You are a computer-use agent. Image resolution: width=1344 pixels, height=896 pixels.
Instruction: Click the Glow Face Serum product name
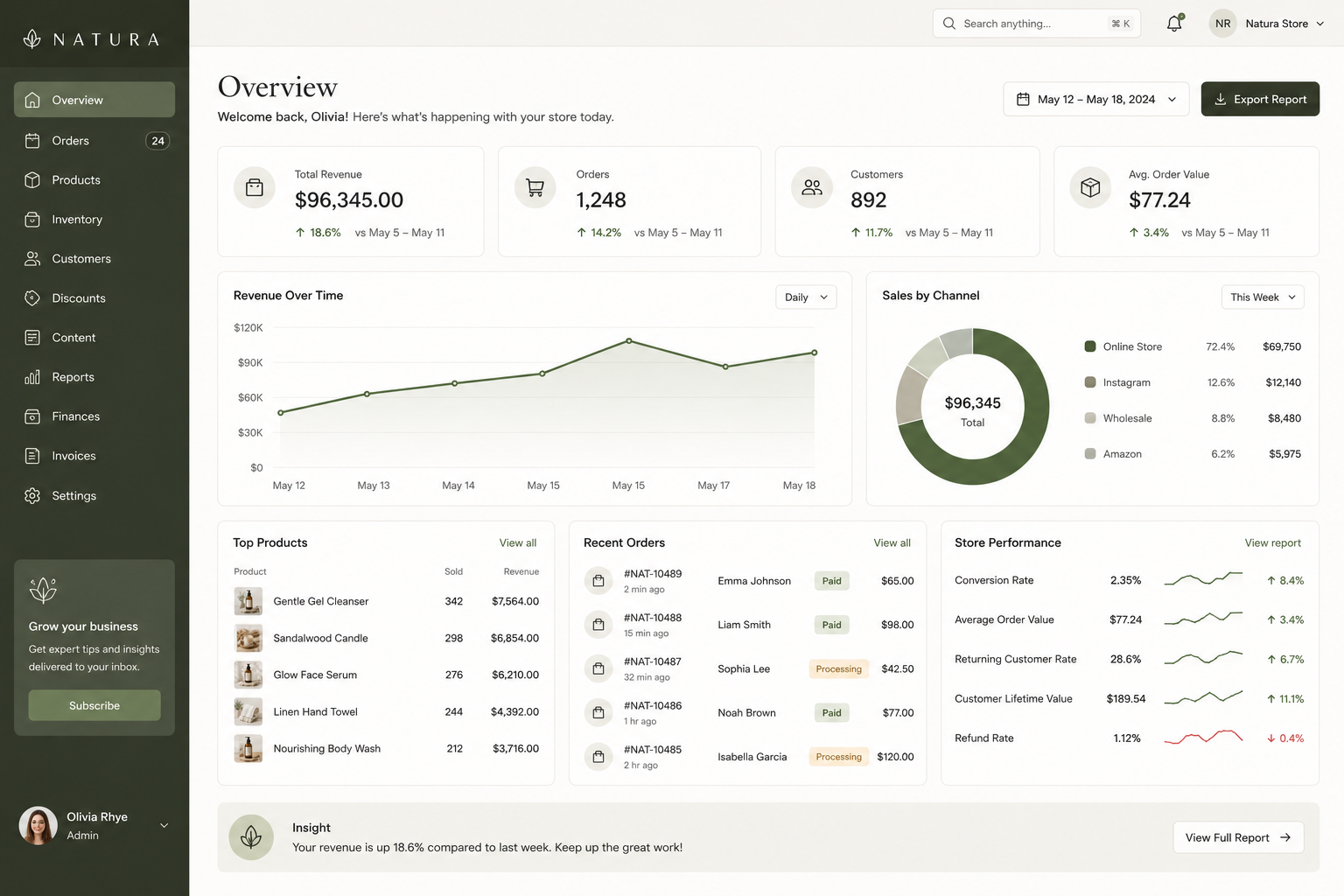pos(315,675)
